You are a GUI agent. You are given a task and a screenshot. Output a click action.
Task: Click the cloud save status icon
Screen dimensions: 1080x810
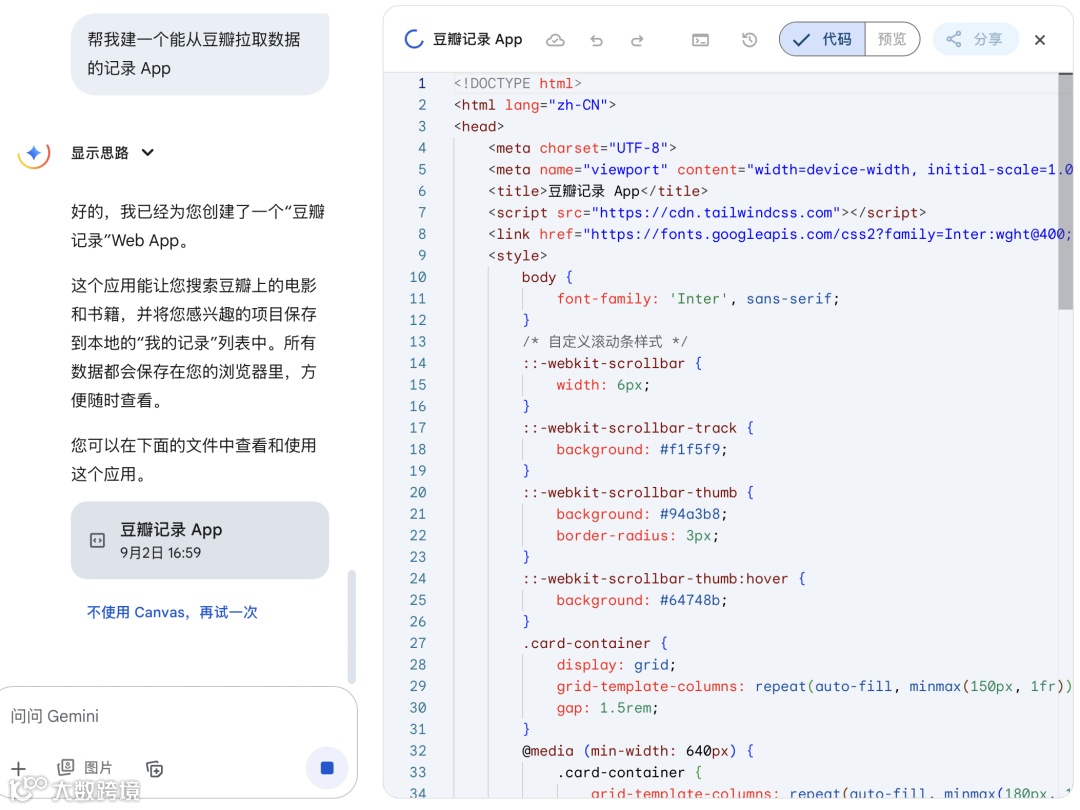coord(555,41)
